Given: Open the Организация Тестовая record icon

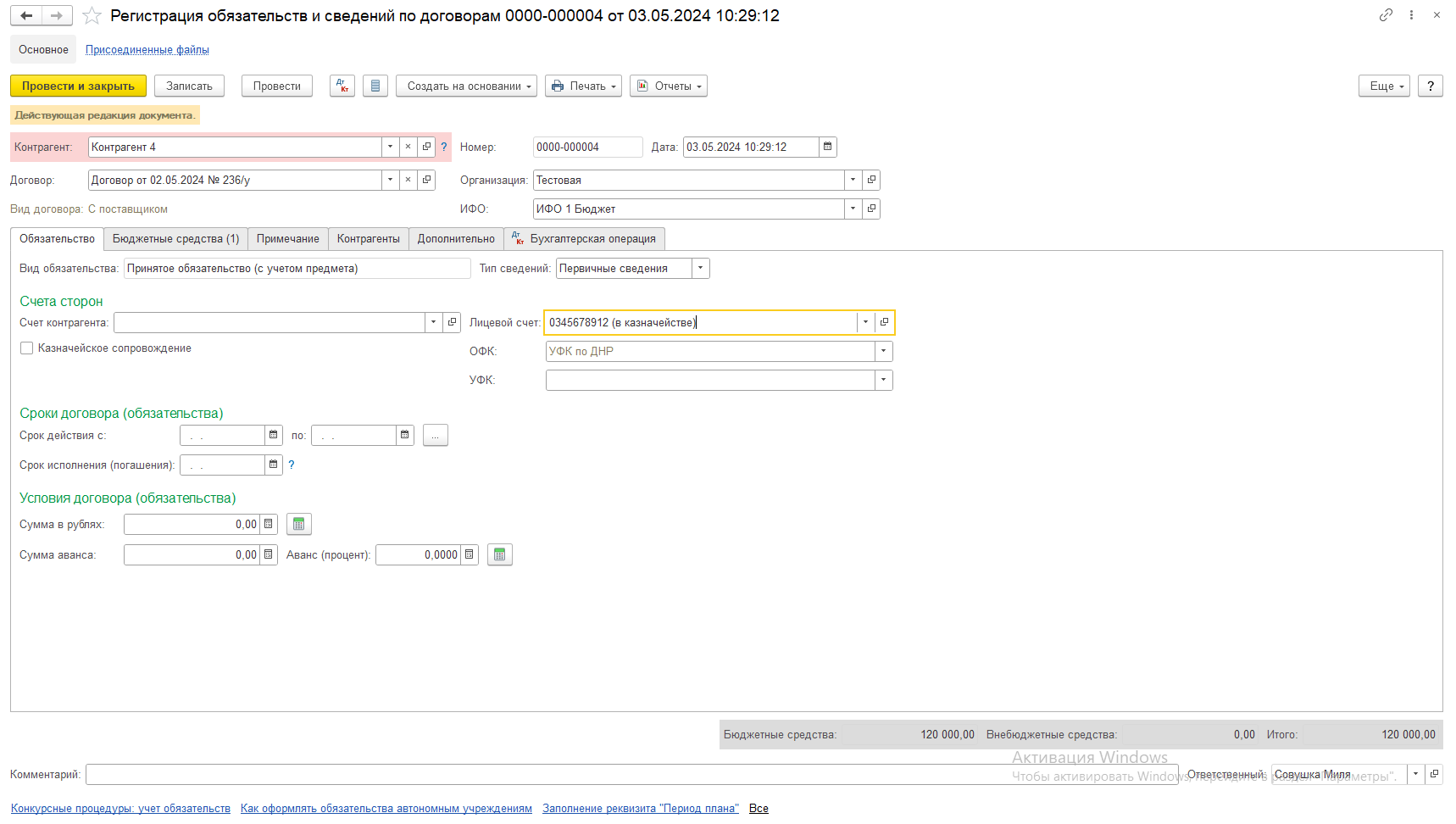Looking at the screenshot, I should tap(871, 180).
